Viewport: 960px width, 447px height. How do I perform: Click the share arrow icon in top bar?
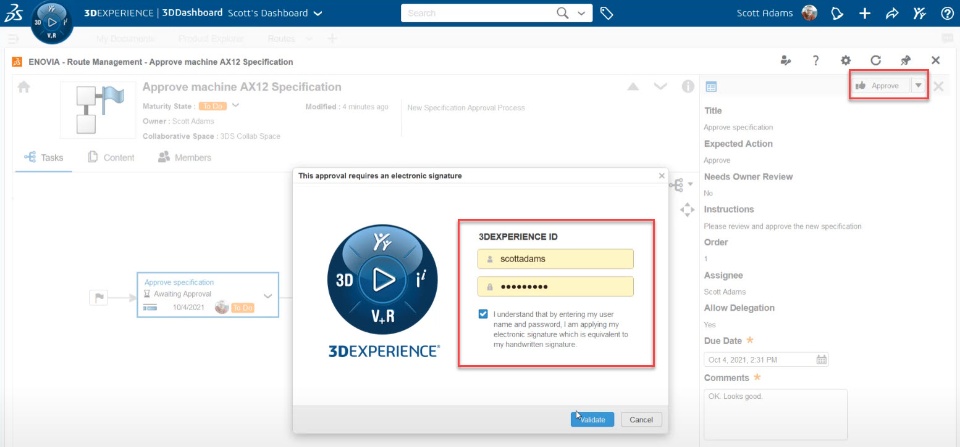click(892, 13)
